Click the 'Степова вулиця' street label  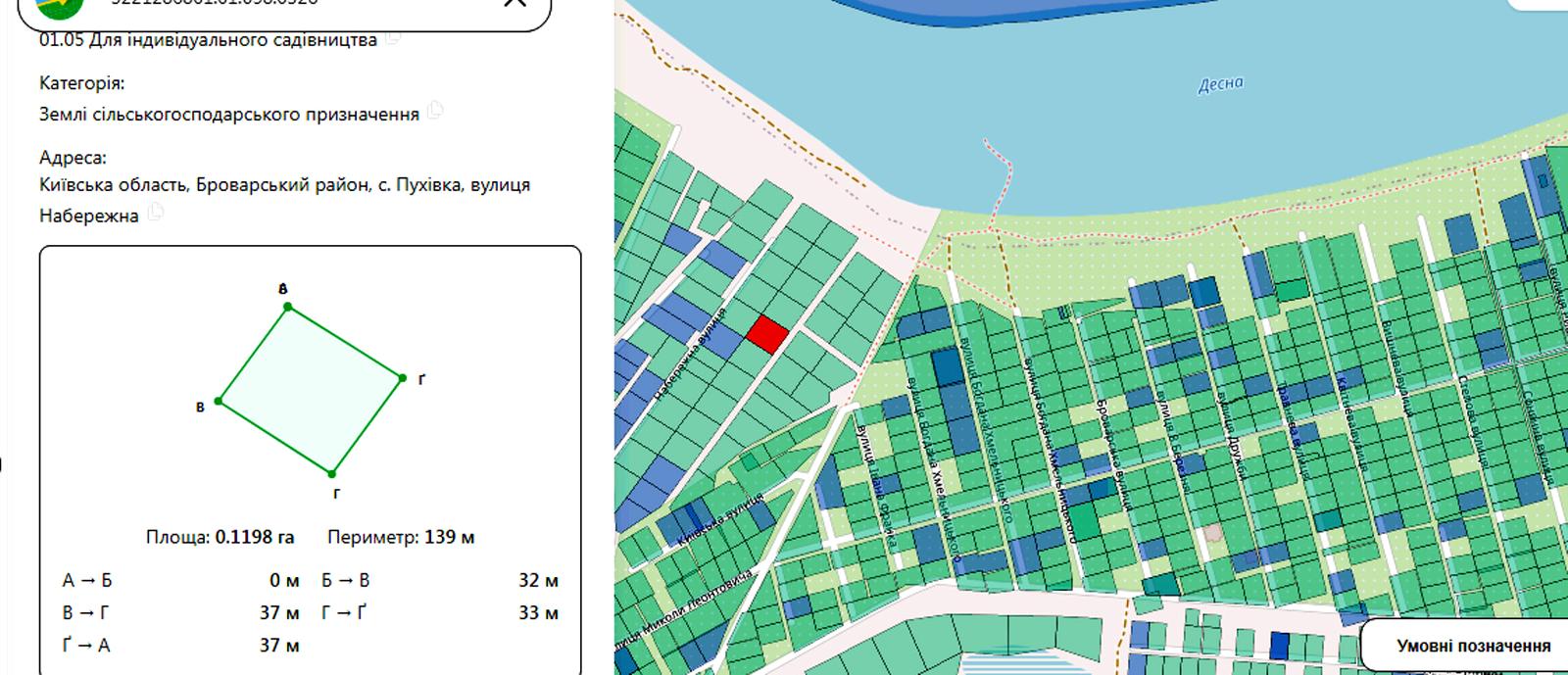(x=1477, y=422)
